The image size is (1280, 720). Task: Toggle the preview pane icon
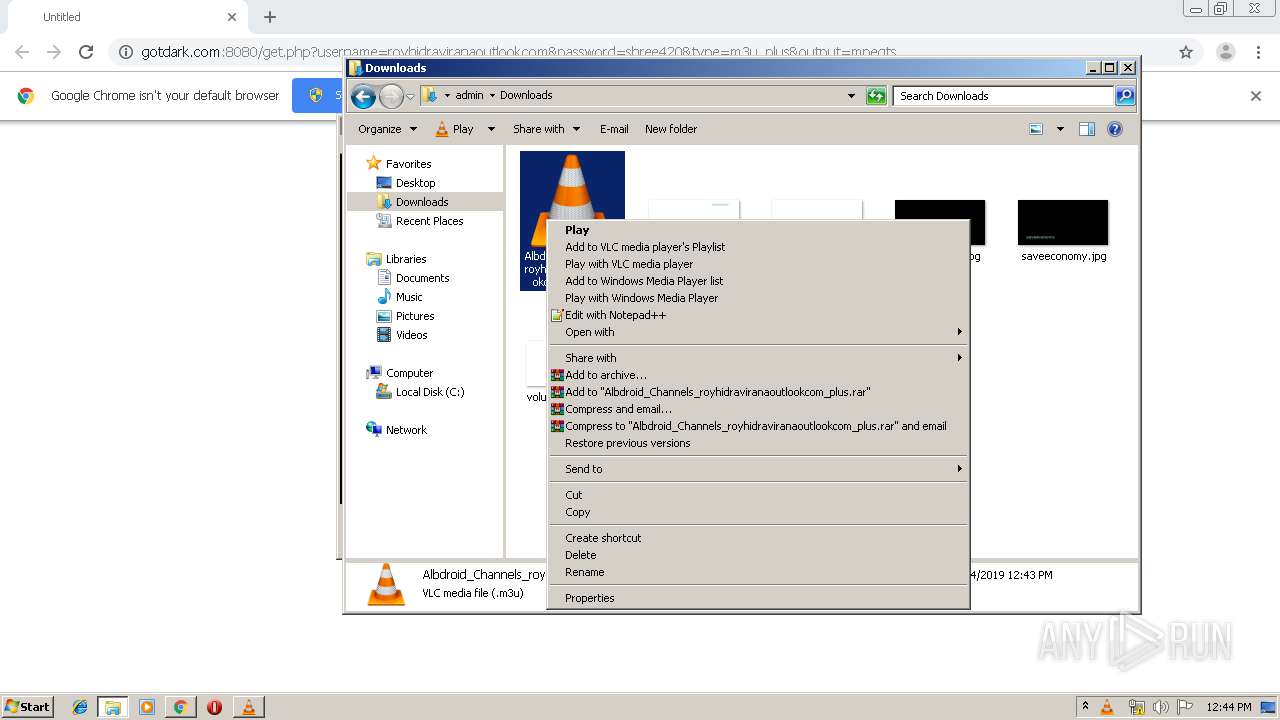coord(1087,129)
